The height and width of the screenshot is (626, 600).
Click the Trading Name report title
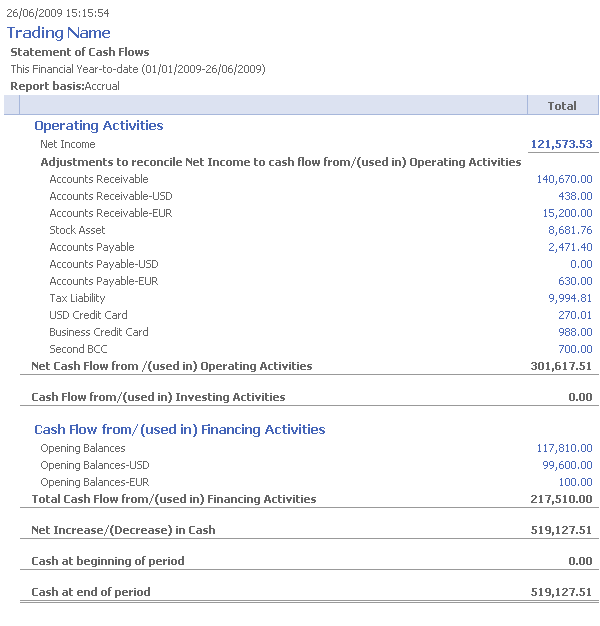pyautogui.click(x=59, y=33)
